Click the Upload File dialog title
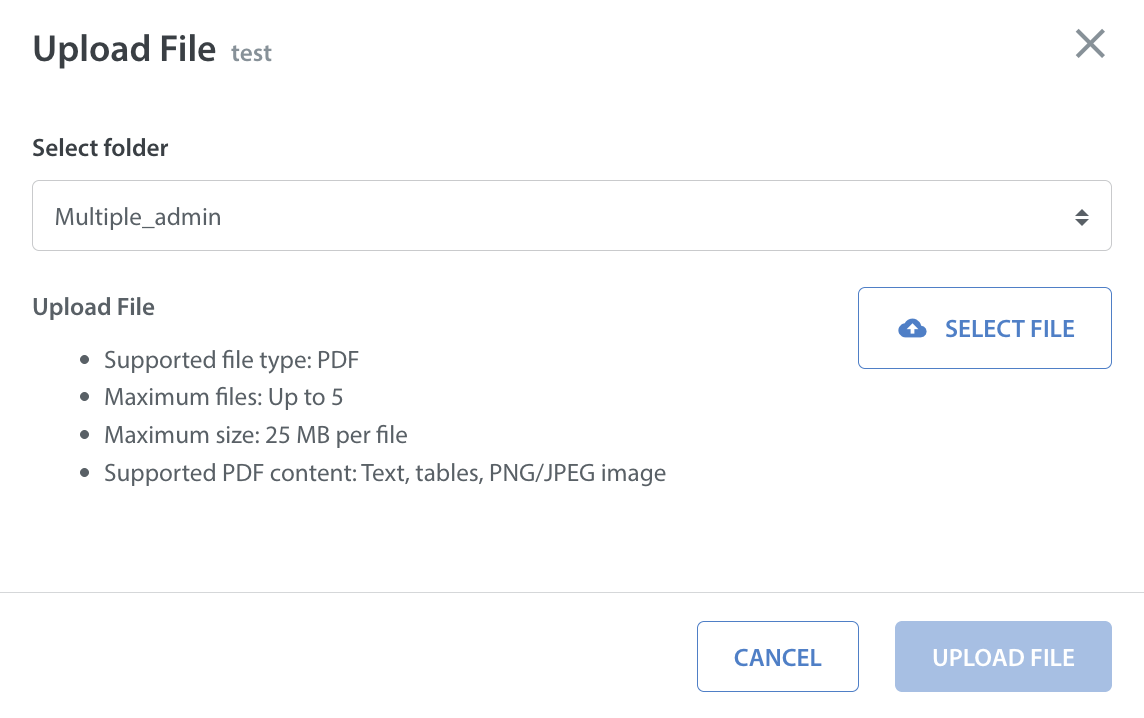This screenshot has width=1144, height=718. point(124,49)
